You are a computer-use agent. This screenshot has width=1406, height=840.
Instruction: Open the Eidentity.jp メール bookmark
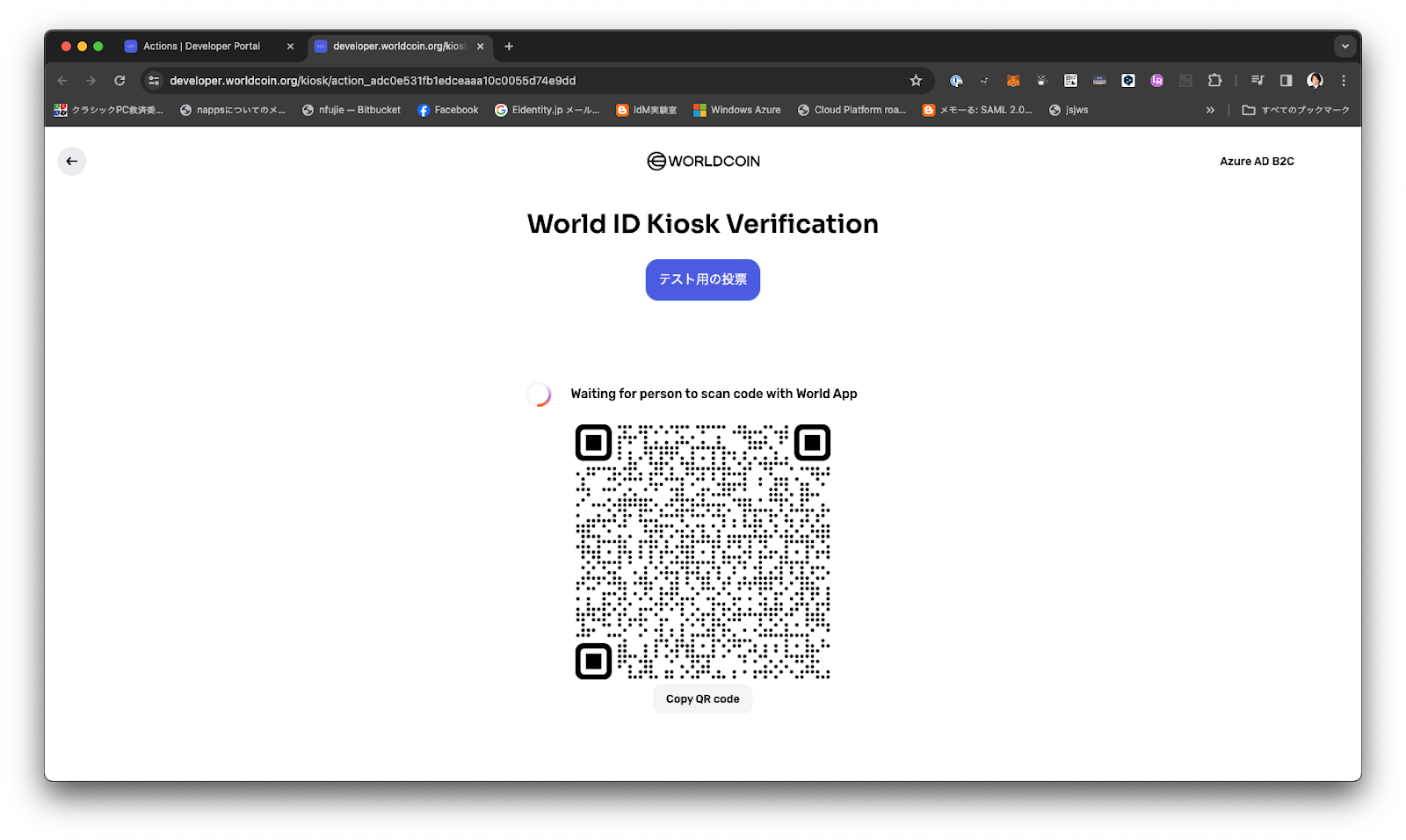547,111
